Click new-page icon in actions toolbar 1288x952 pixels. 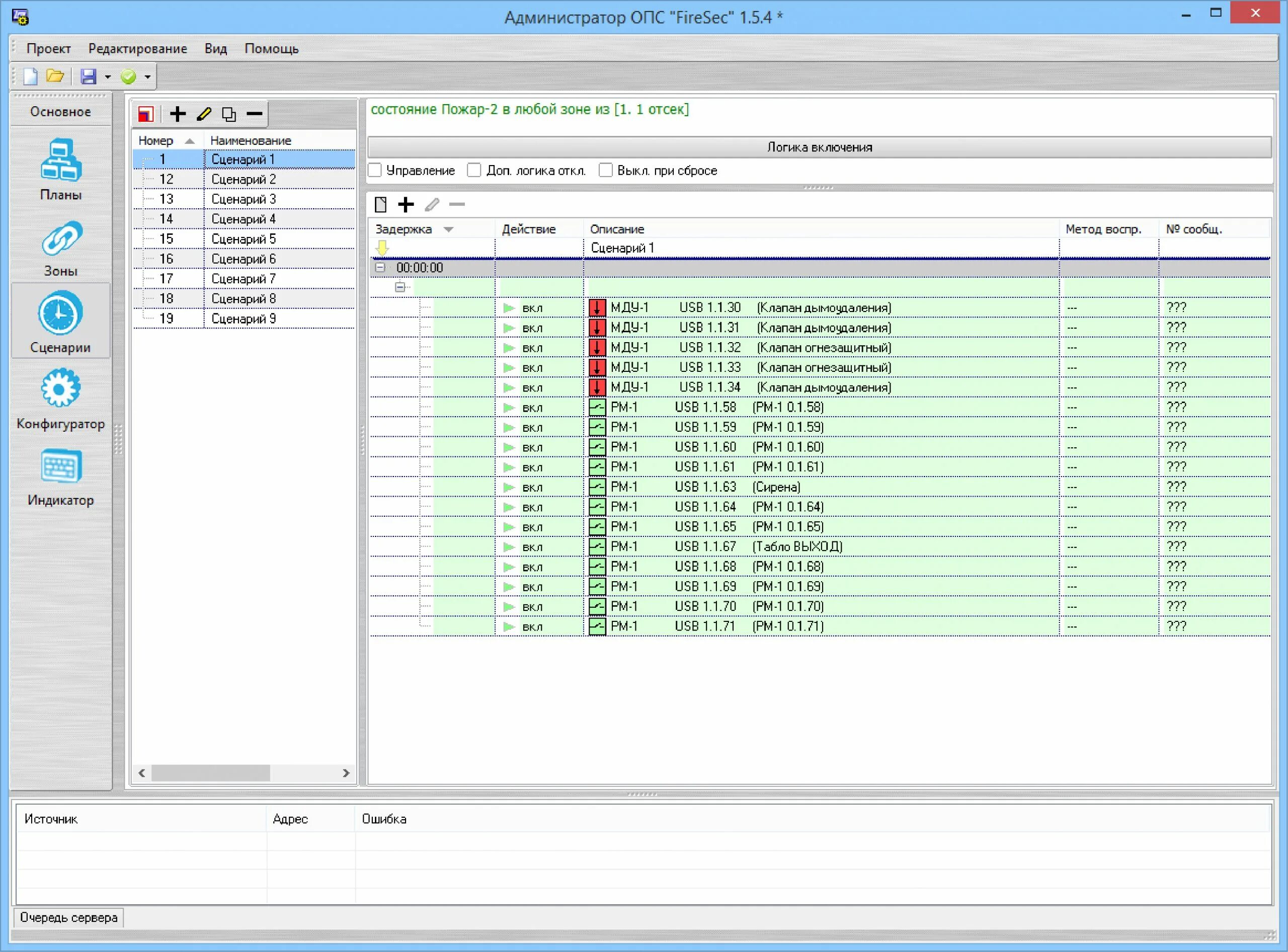click(x=380, y=205)
